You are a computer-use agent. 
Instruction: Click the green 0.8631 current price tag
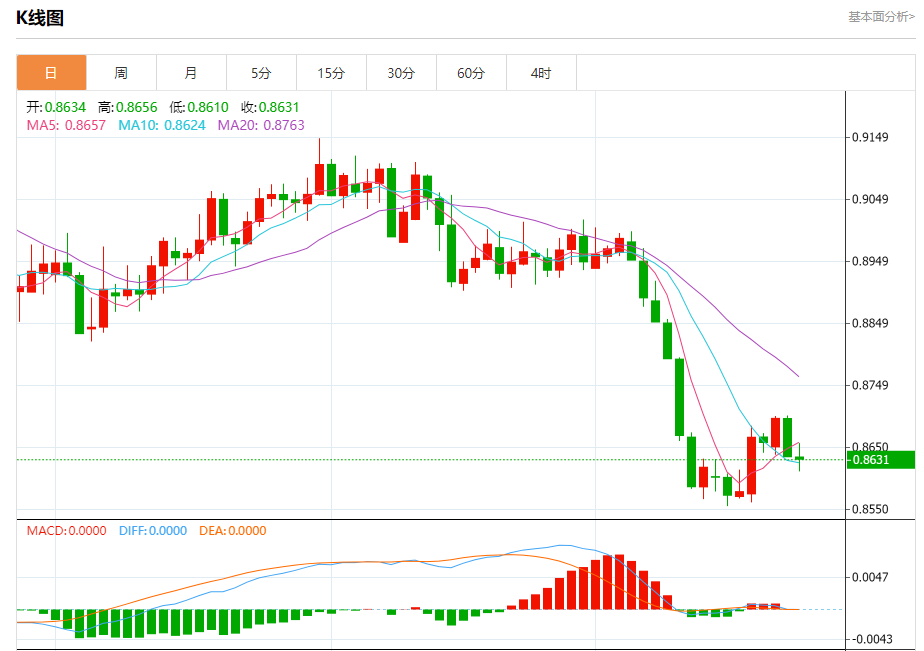[x=880, y=460]
